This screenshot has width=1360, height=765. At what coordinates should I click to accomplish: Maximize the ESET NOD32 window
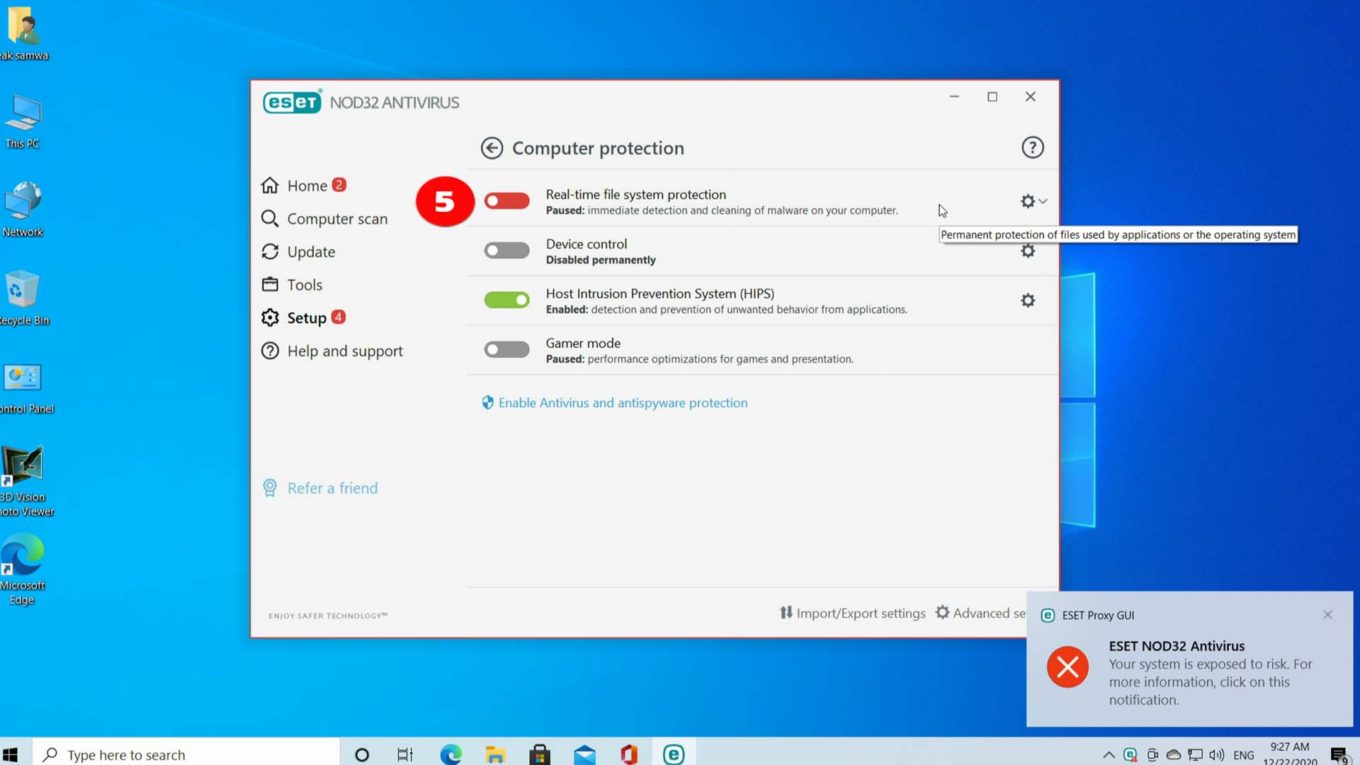tap(992, 97)
